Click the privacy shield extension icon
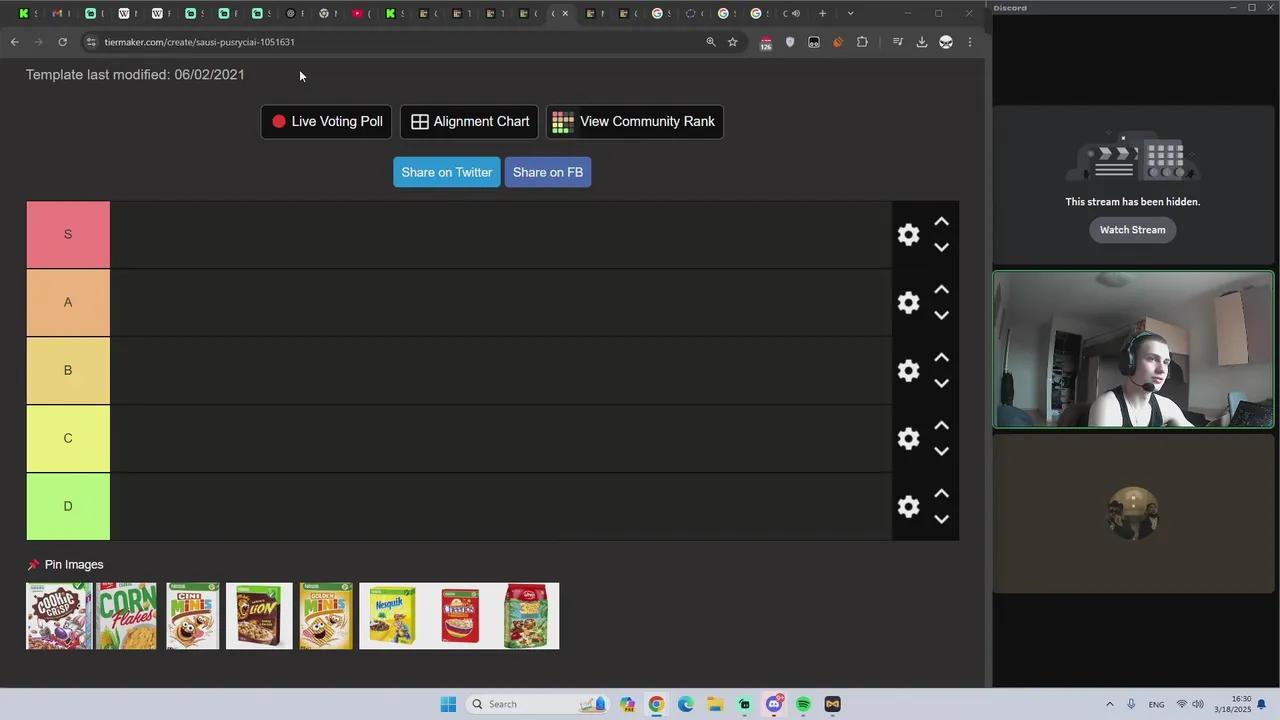 tap(790, 42)
